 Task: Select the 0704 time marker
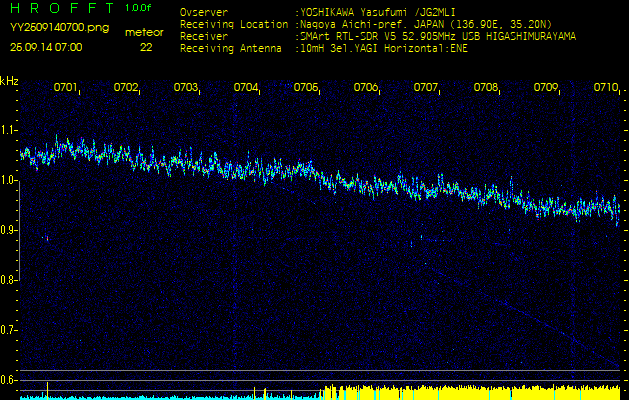click(246, 88)
